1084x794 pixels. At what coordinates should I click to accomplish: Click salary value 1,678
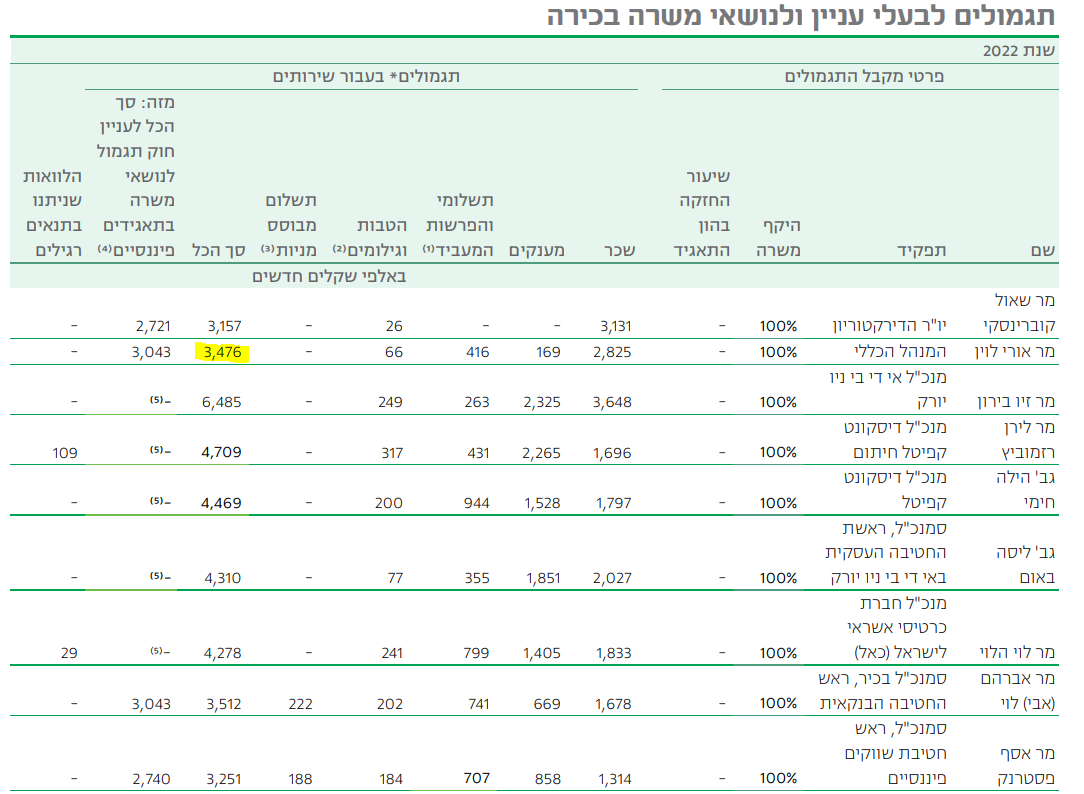point(613,704)
